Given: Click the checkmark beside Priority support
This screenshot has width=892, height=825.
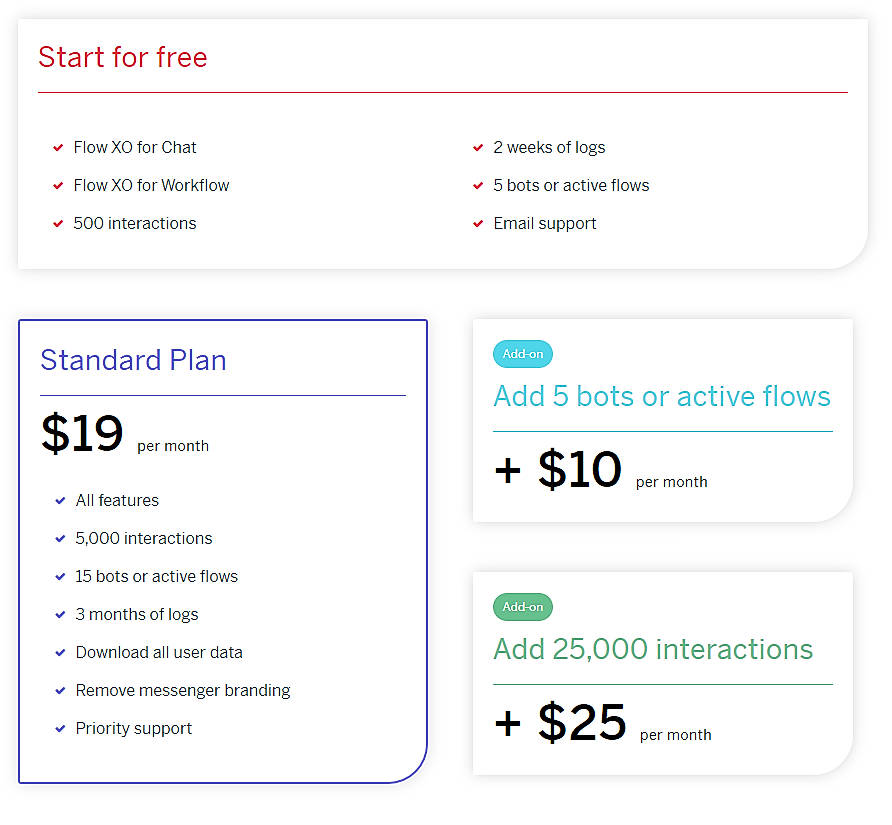Looking at the screenshot, I should point(61,729).
